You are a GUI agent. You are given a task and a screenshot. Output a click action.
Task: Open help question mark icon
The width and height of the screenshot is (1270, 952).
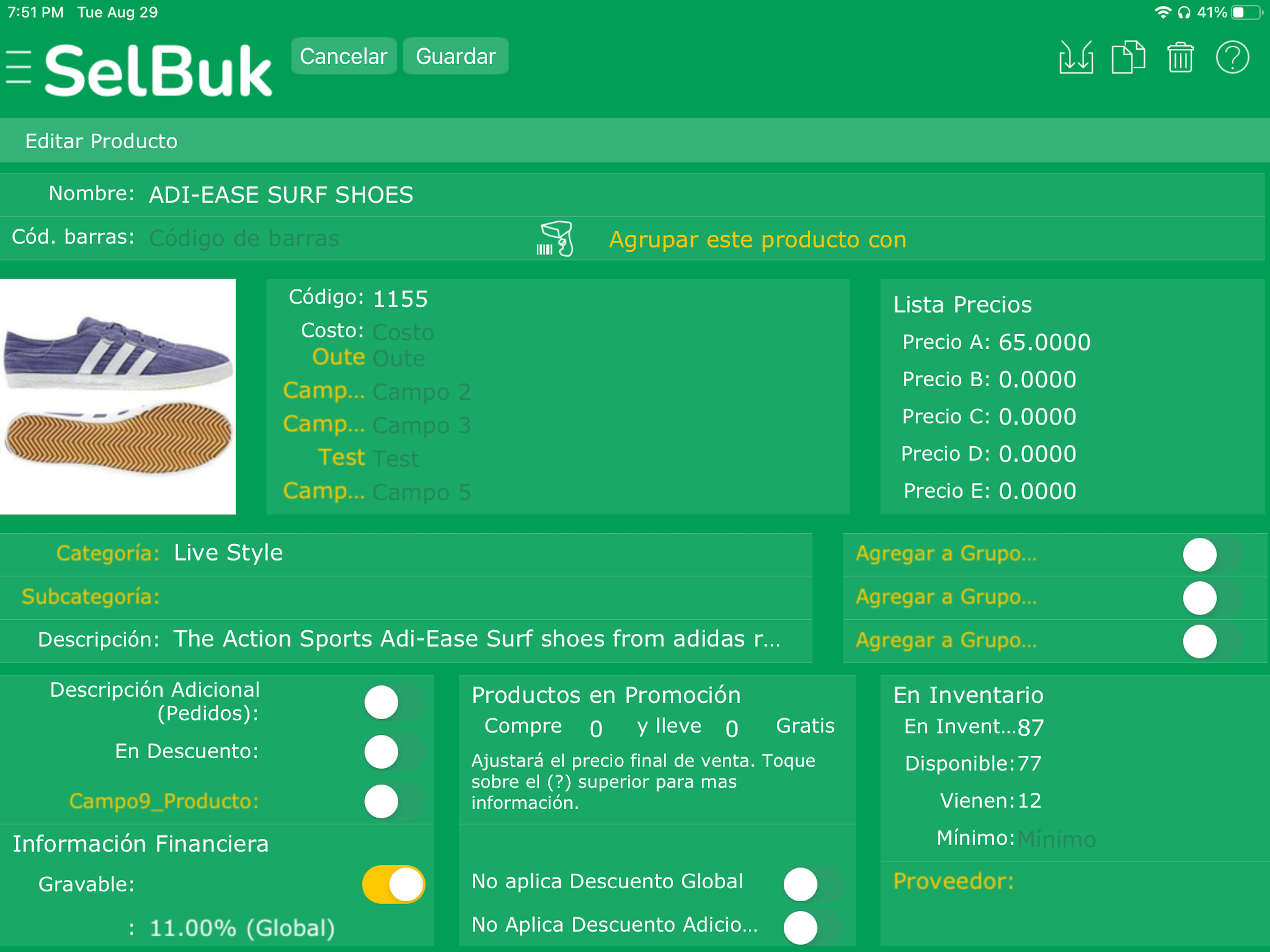tap(1232, 58)
